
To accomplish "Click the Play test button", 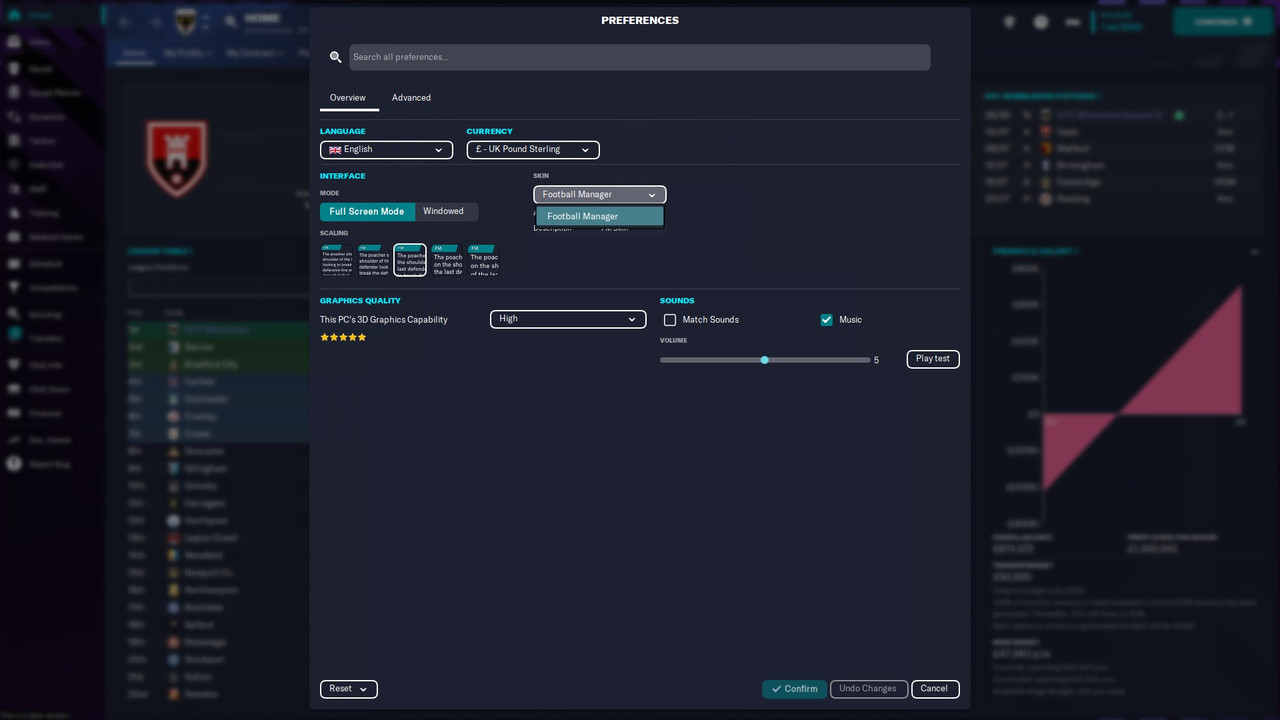I will point(933,359).
